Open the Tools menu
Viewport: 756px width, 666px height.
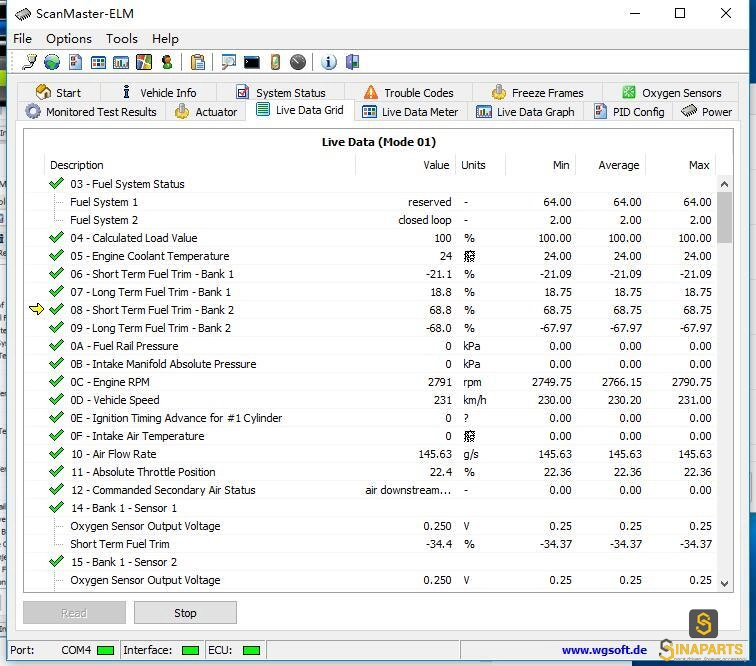[122, 39]
